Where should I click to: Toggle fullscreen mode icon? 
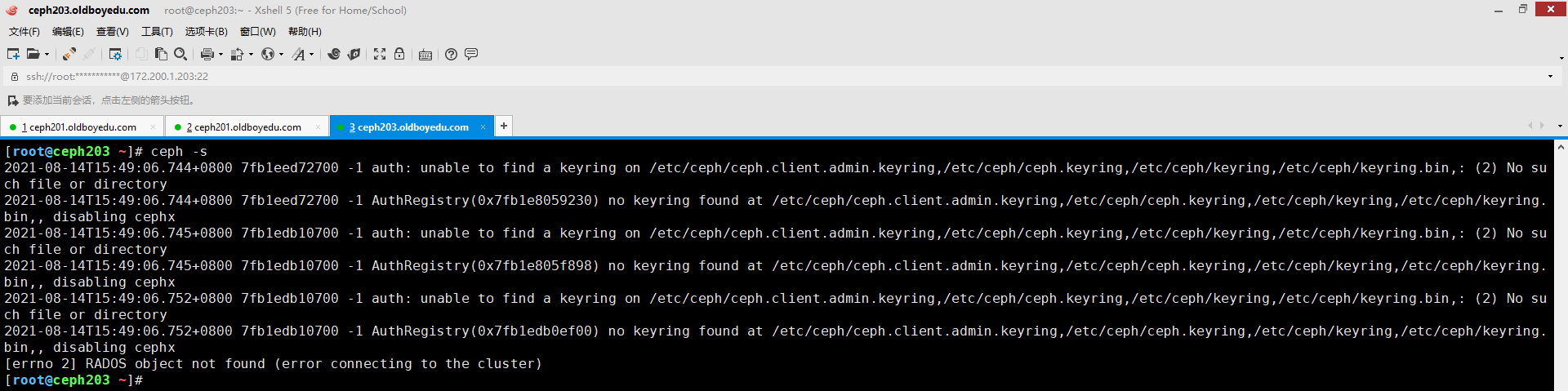(380, 54)
